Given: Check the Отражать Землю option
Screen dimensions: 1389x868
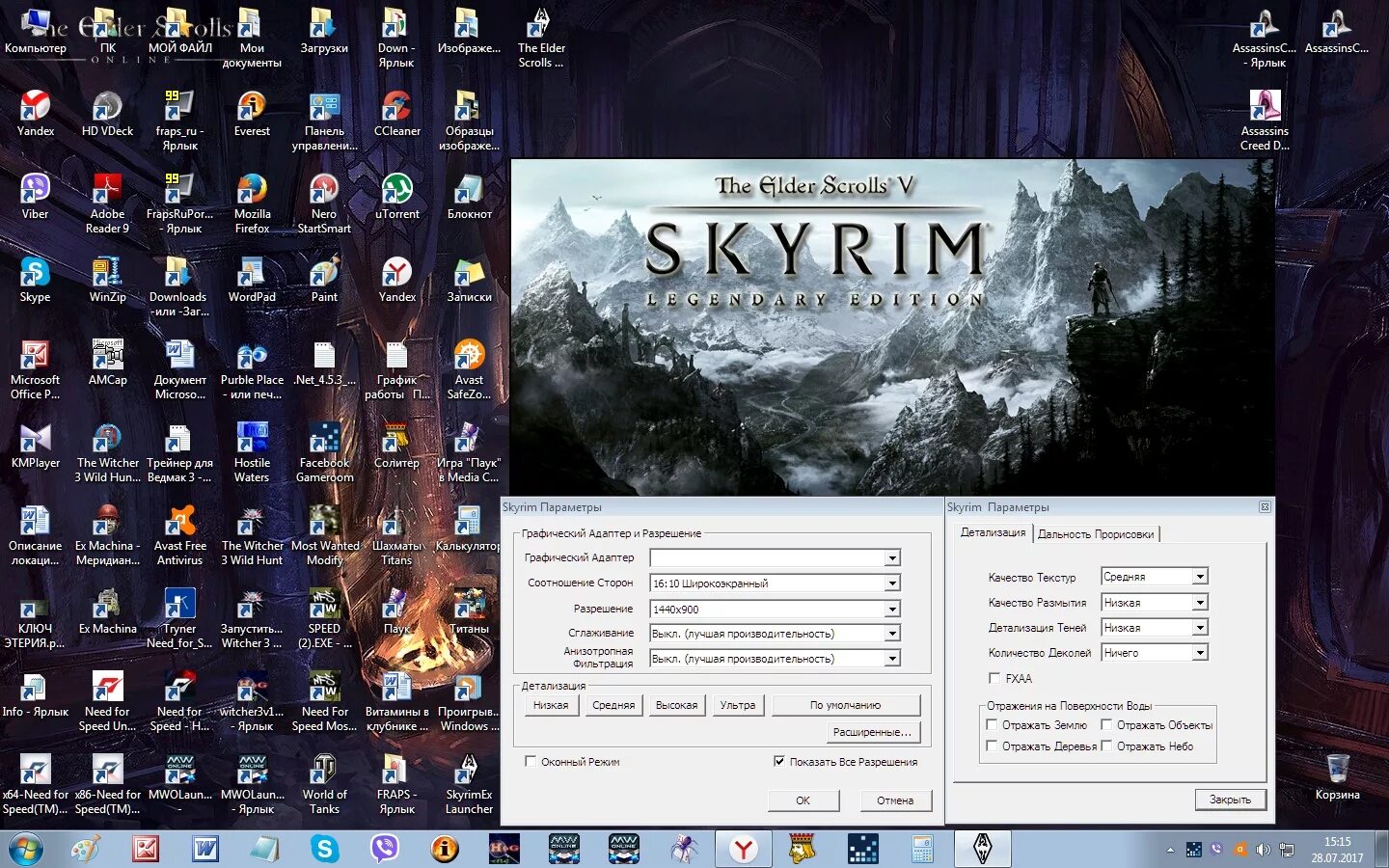Looking at the screenshot, I should [x=992, y=724].
